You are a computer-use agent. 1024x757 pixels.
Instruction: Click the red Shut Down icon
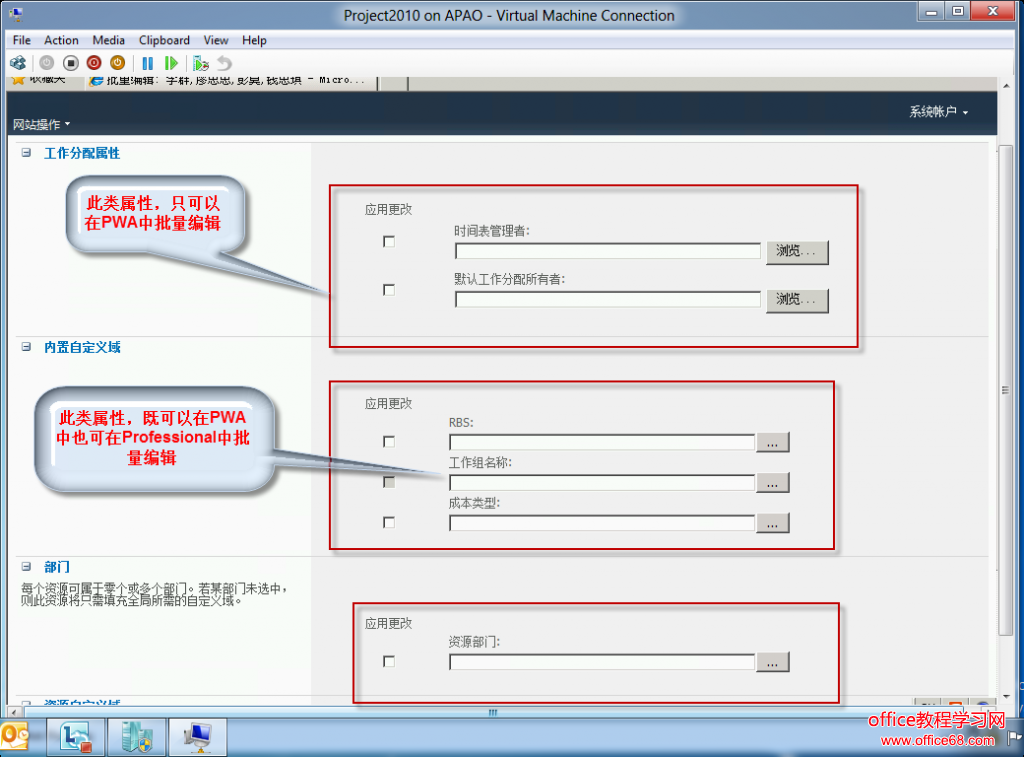(94, 63)
